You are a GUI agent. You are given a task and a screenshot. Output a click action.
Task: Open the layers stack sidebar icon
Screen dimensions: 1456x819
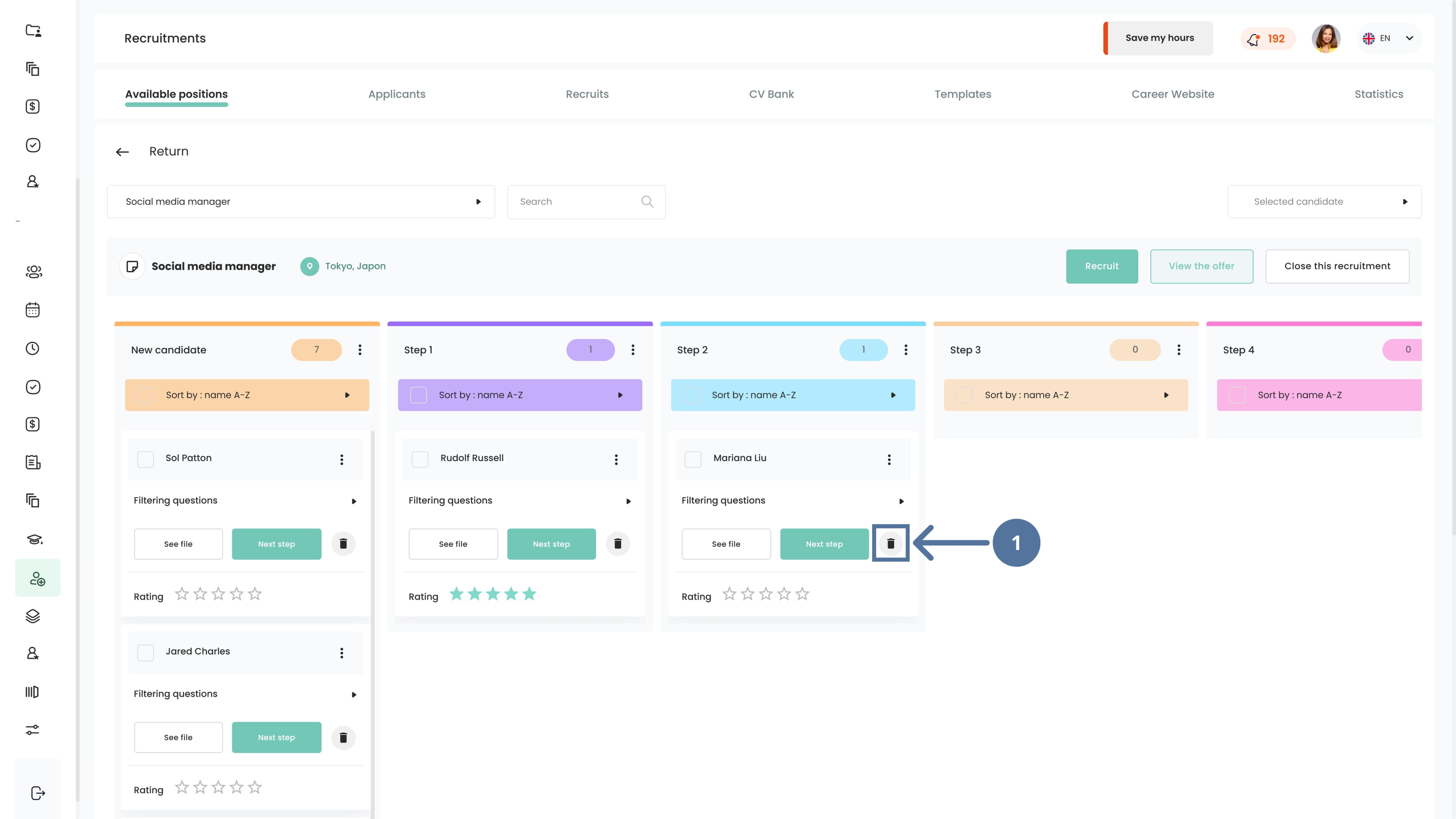[x=33, y=616]
